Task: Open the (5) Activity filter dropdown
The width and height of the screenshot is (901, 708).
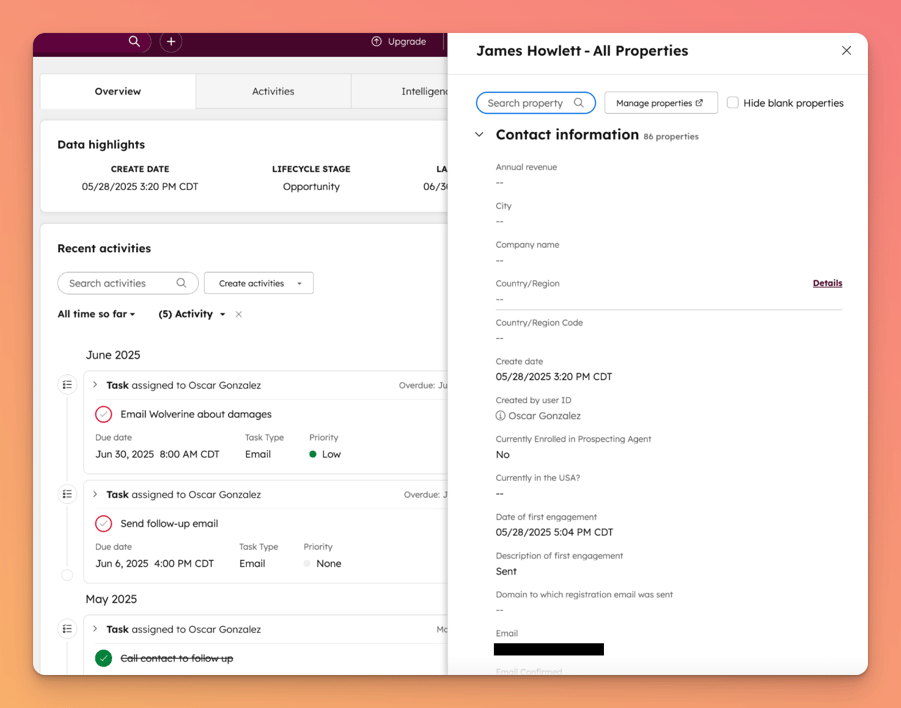Action: (x=191, y=315)
